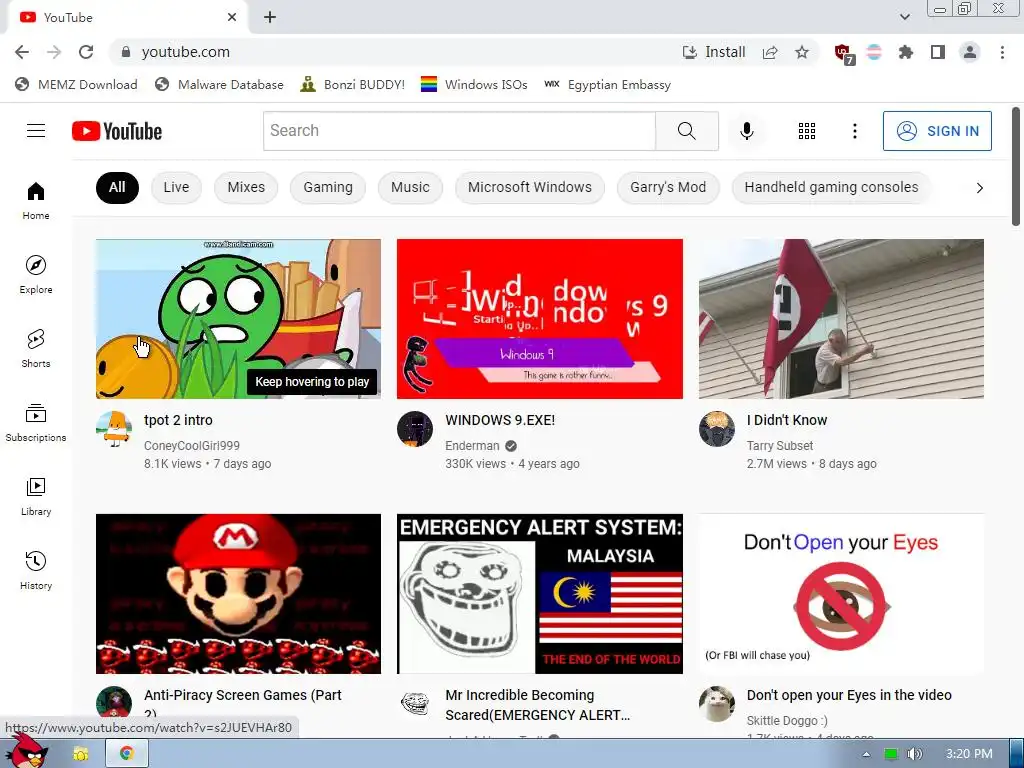Open tpot 2 intro thumbnail
This screenshot has width=1024, height=768.
pos(238,319)
